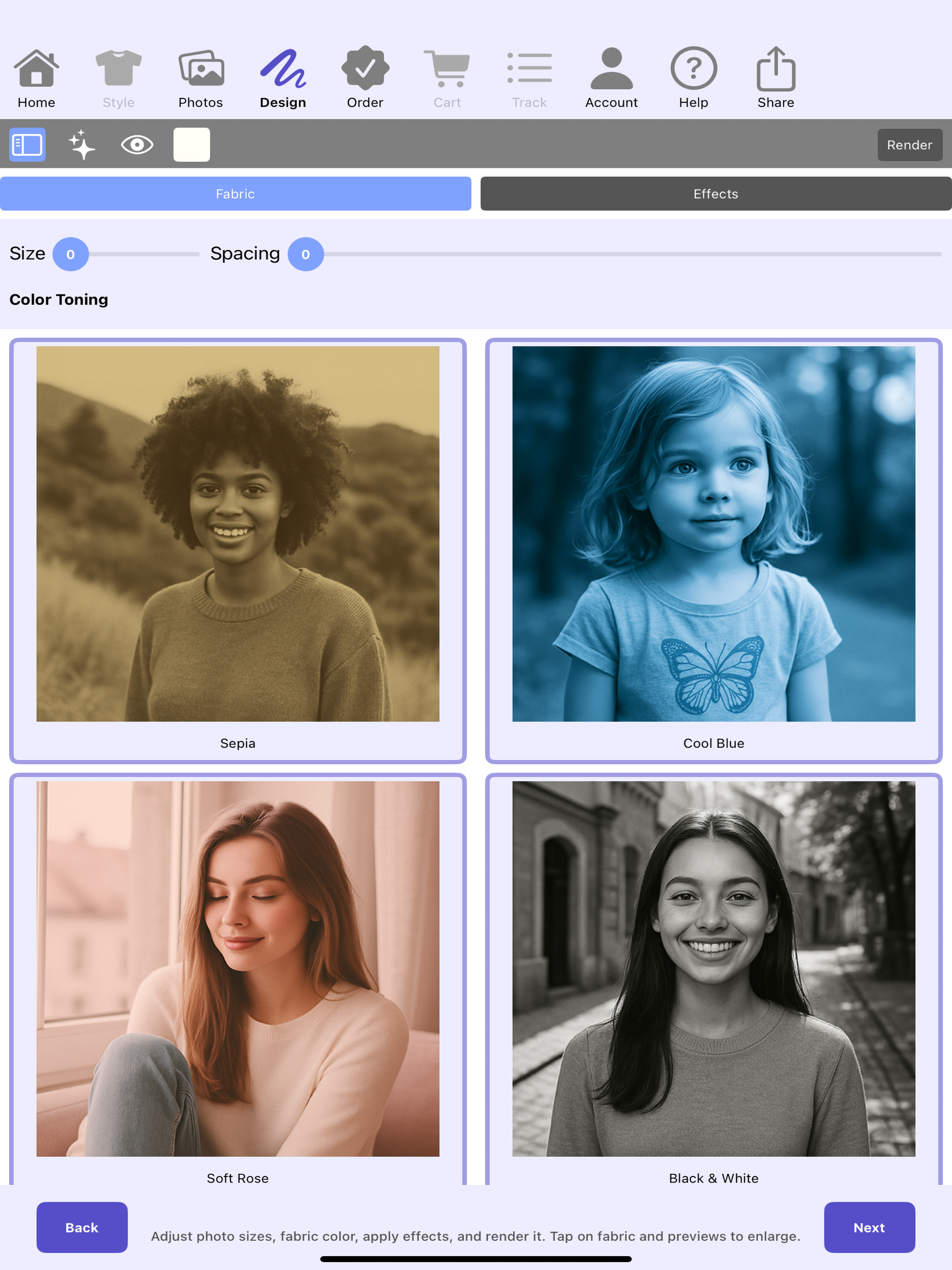Click the Black & White label
The width and height of the screenshot is (952, 1270).
coord(714,1178)
